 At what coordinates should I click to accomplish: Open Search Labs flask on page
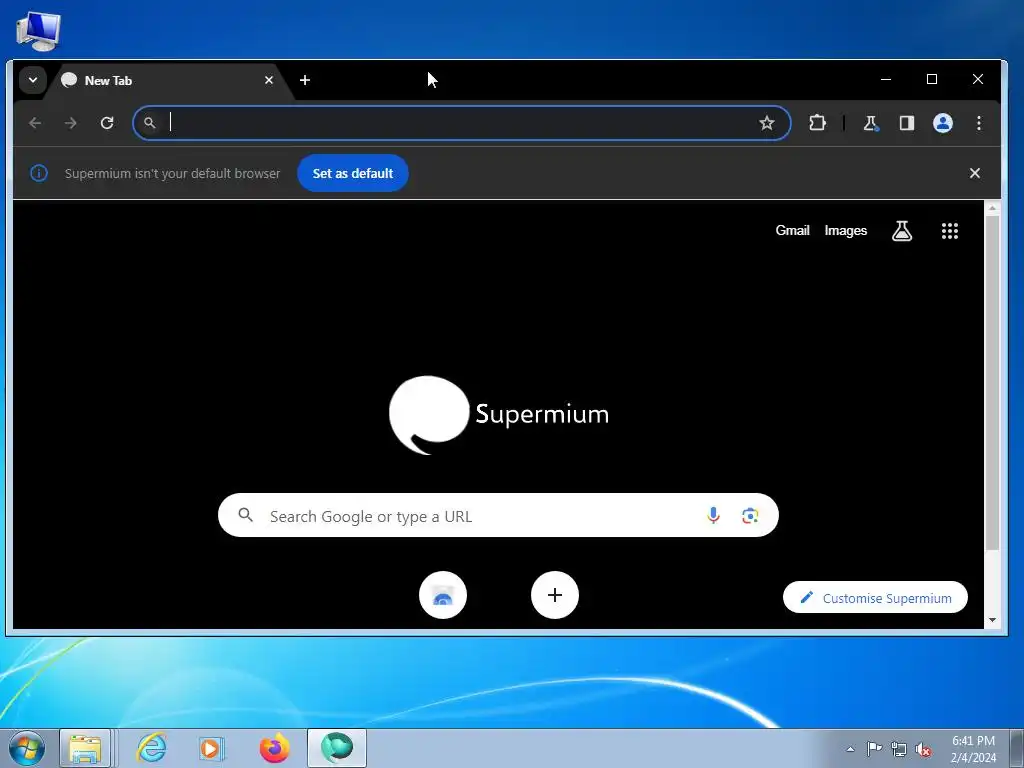coord(902,231)
